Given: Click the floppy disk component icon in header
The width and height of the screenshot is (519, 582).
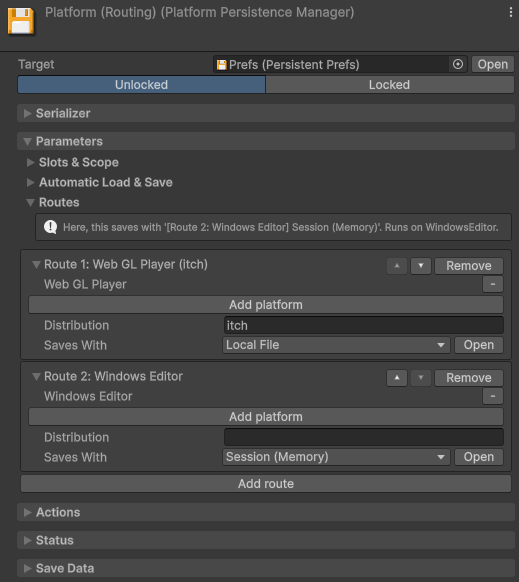Looking at the screenshot, I should point(21,21).
